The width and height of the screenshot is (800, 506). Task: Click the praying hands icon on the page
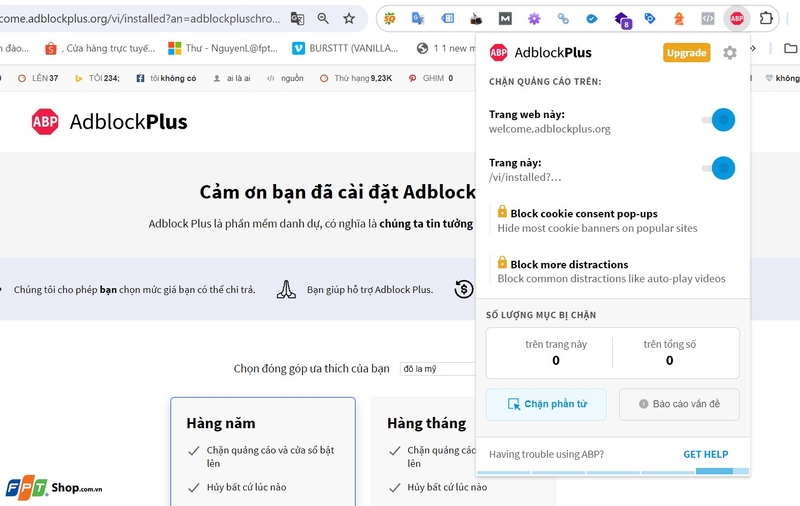[286, 289]
